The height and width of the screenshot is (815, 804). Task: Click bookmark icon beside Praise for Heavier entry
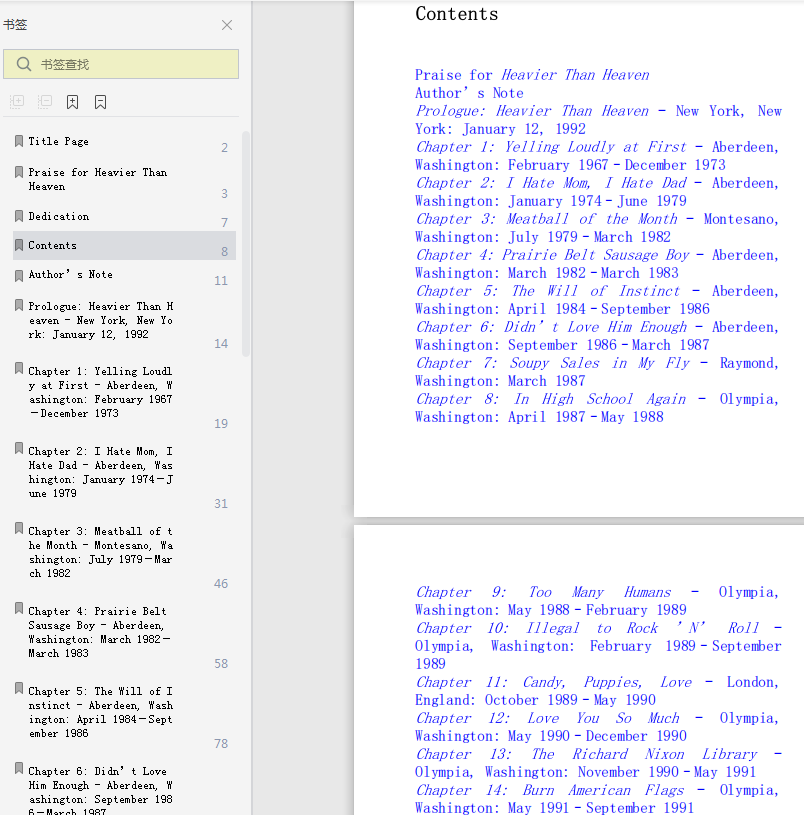(19, 172)
